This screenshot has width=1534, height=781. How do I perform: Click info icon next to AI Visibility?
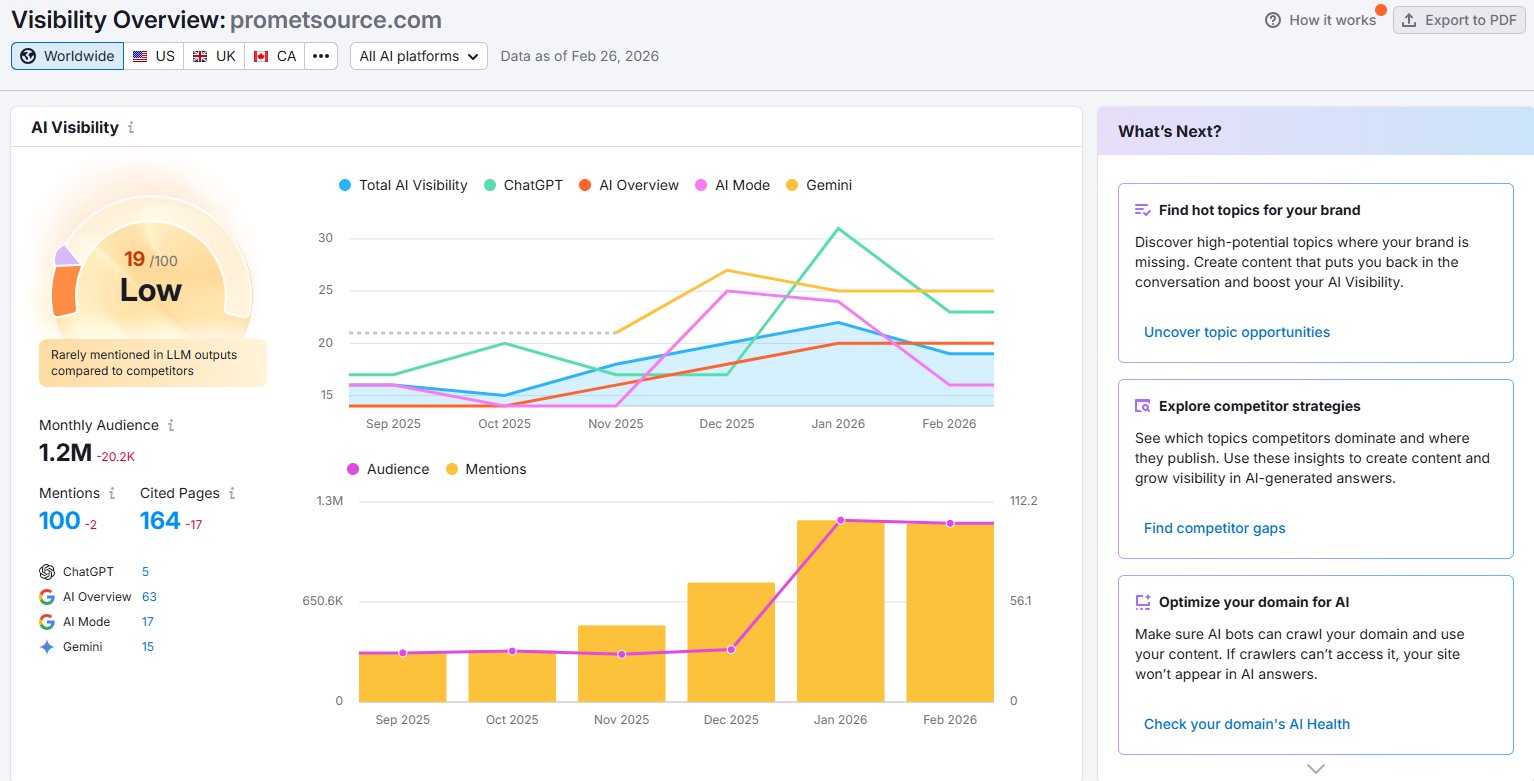[131, 128]
